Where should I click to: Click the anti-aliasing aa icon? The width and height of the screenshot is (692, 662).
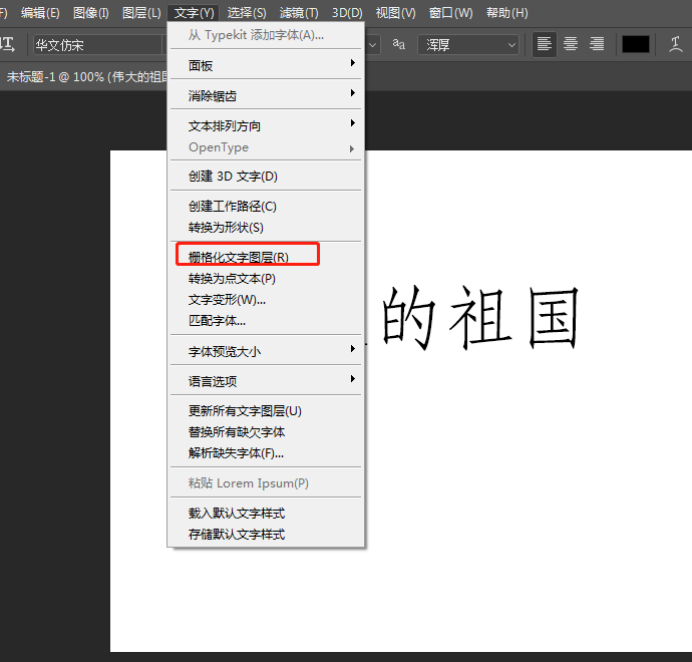(399, 44)
